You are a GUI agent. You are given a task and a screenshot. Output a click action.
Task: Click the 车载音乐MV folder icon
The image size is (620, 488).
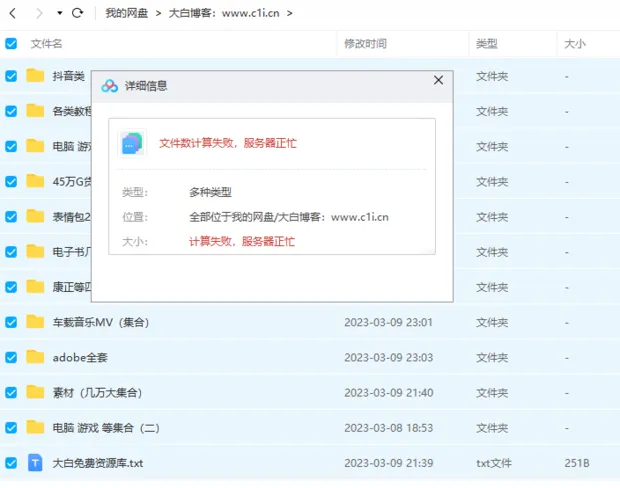pyautogui.click(x=35, y=322)
